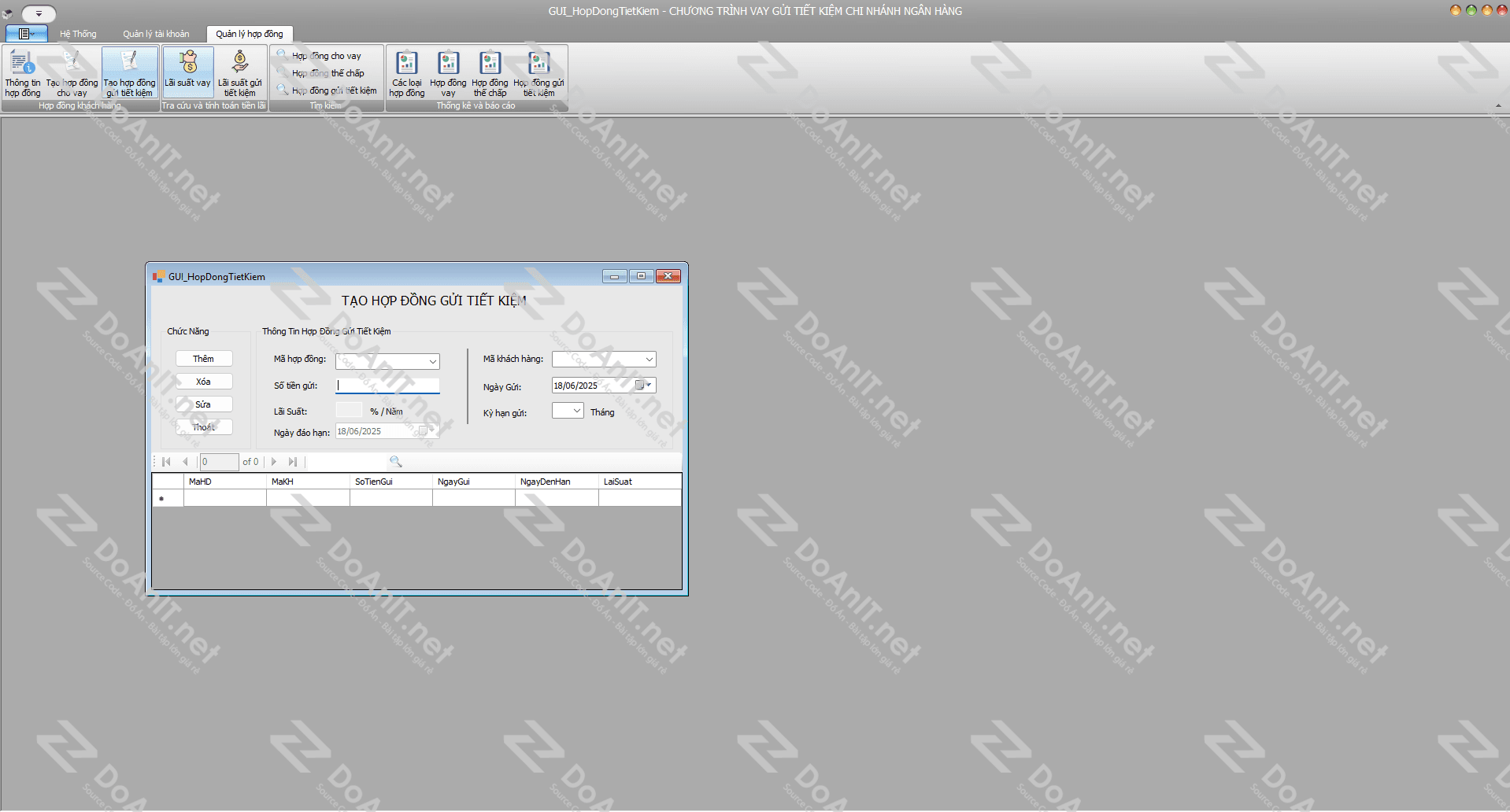Image resolution: width=1510 pixels, height=812 pixels.
Task: Click the Thoát button
Action: pos(204,427)
